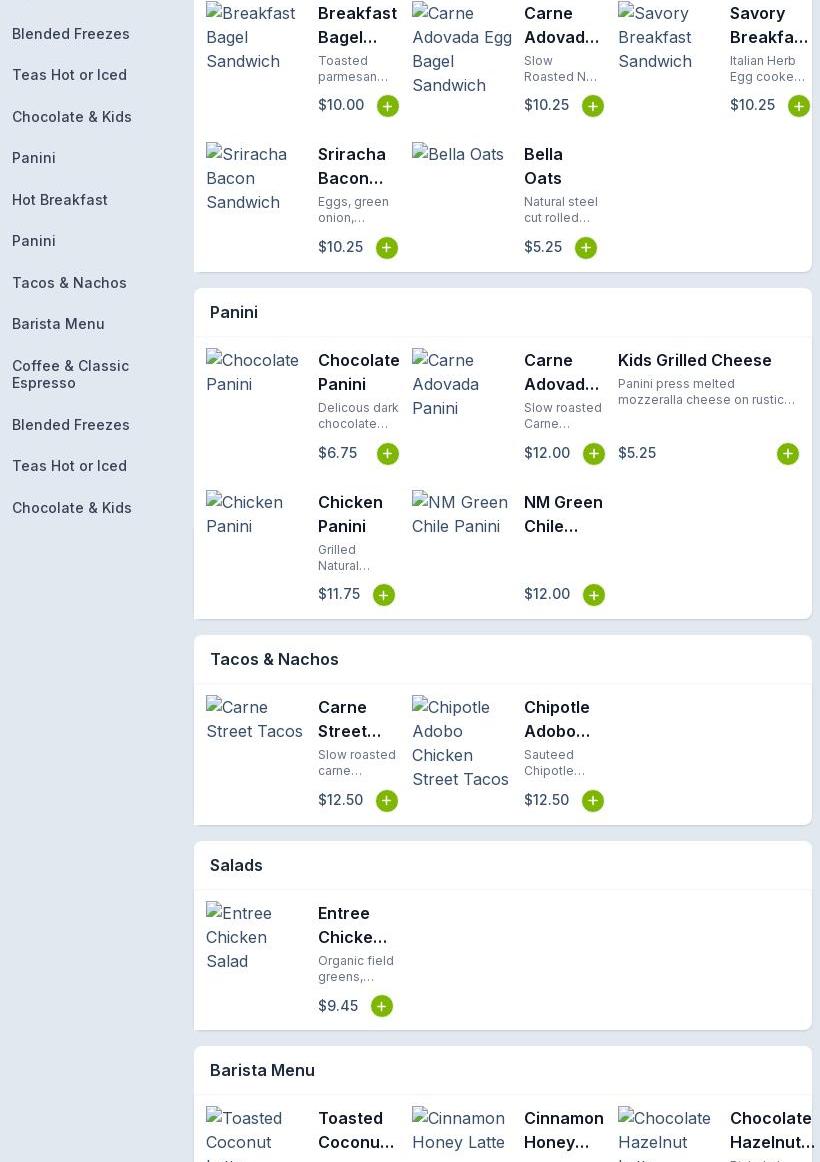Add Sriracha Bacon Sandwich with plus icon
This screenshot has width=820, height=1162.
(x=387, y=248)
